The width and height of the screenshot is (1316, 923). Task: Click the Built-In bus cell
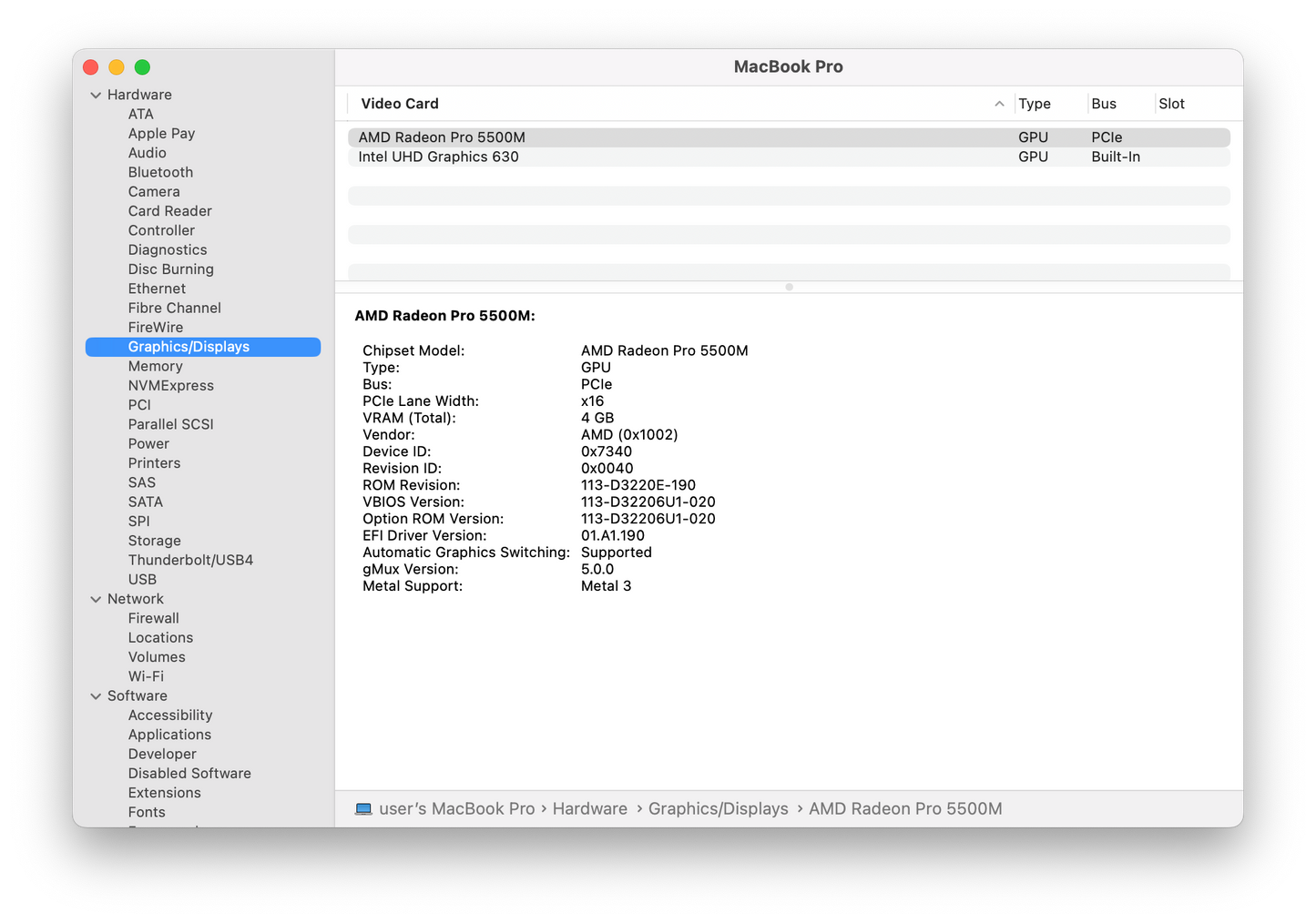(x=1116, y=157)
